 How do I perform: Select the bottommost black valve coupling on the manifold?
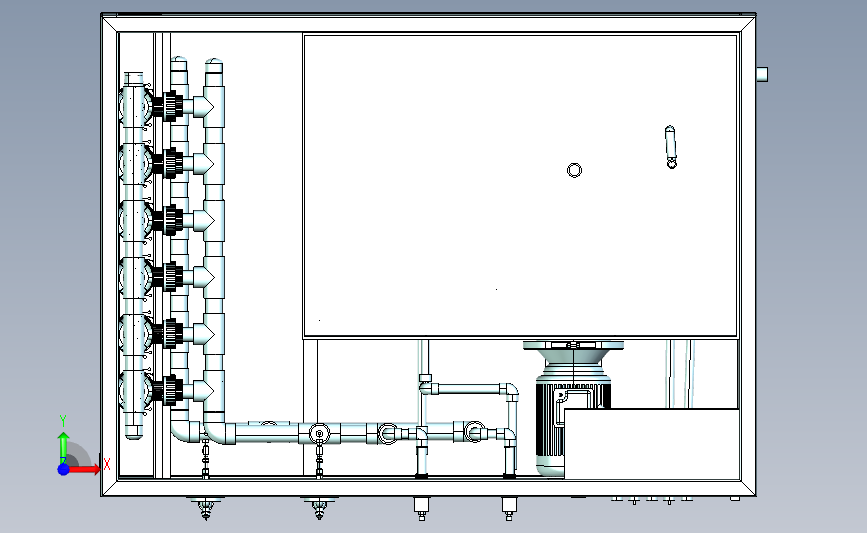(x=168, y=390)
